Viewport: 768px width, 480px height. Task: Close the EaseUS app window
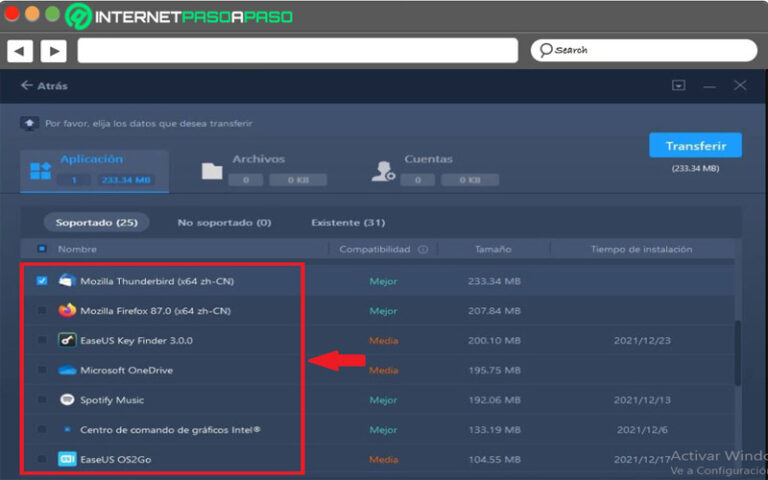(x=740, y=85)
